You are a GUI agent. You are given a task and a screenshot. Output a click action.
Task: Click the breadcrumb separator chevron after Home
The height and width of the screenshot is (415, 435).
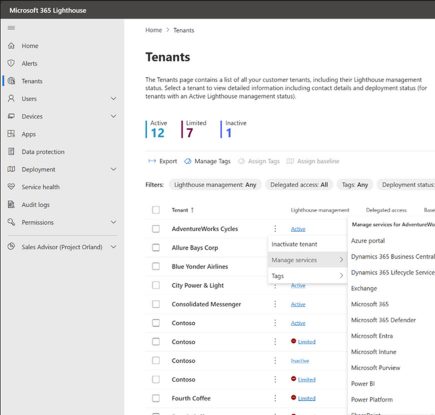(168, 30)
